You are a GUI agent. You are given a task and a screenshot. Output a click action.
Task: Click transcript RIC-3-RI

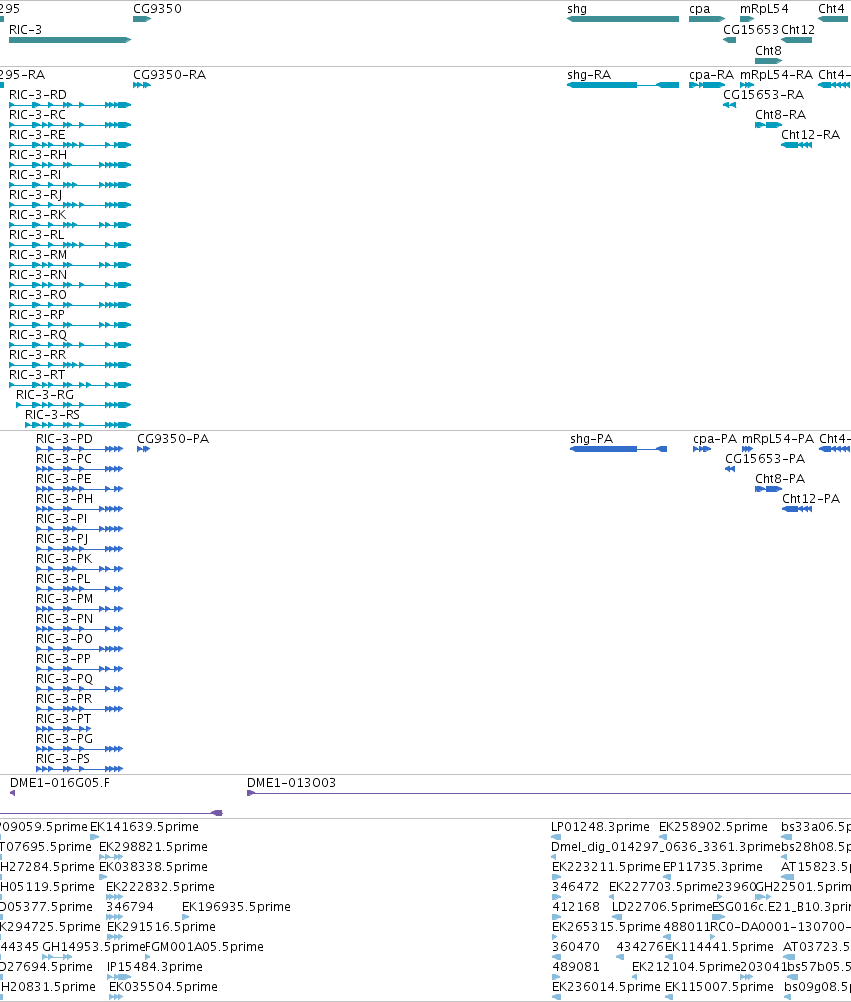tap(70, 185)
